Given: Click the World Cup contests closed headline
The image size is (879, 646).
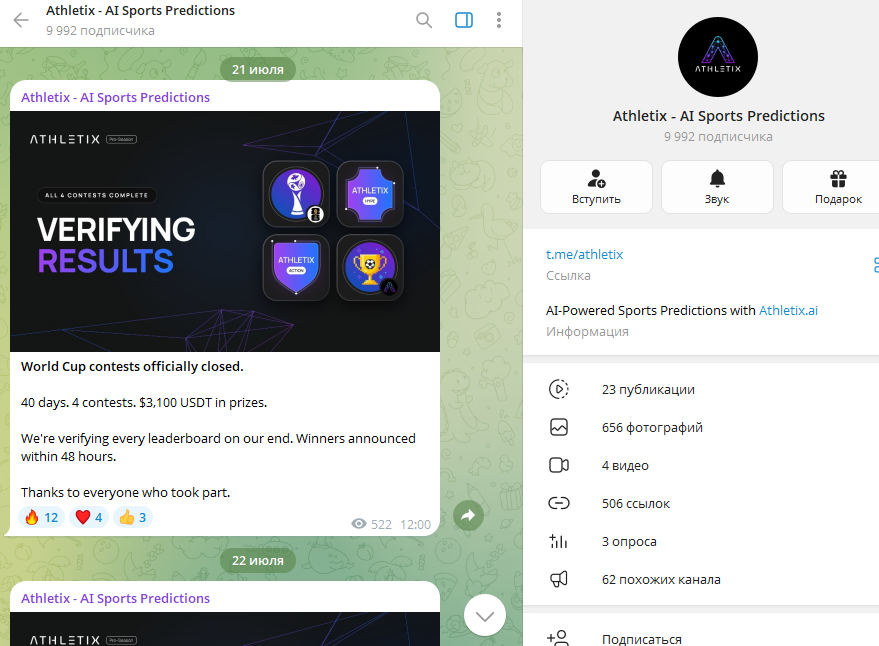Looking at the screenshot, I should [x=132, y=367].
